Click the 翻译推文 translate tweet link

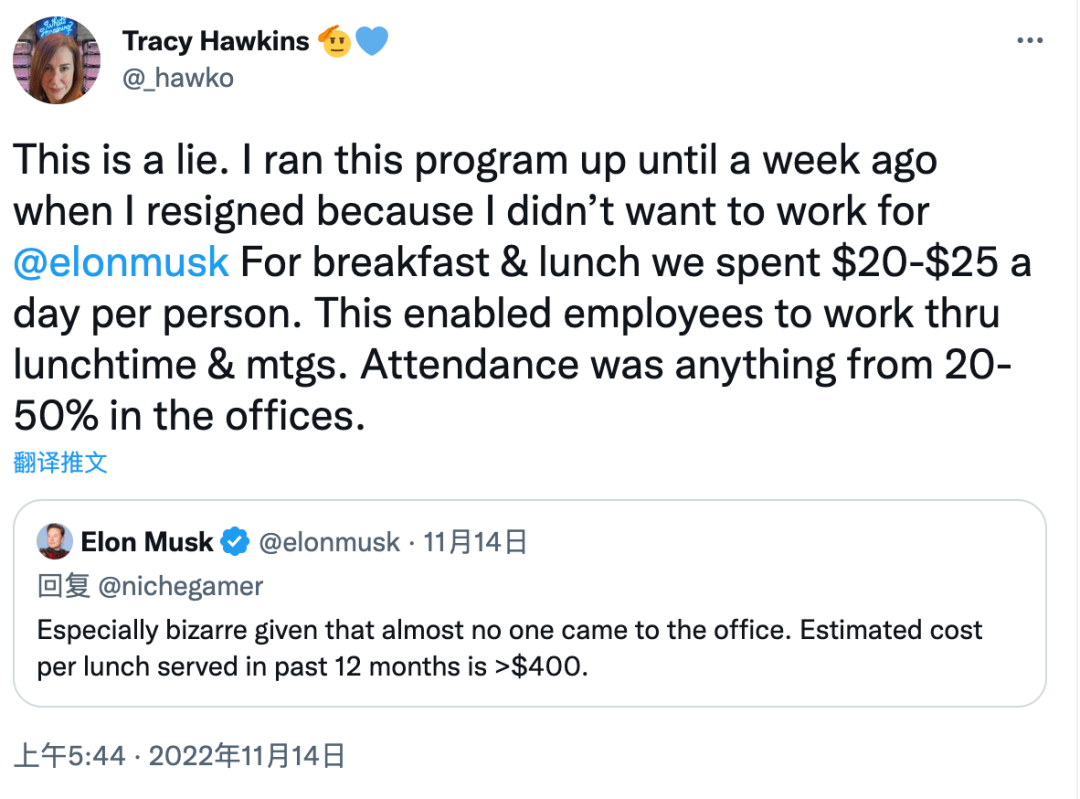click(x=60, y=462)
